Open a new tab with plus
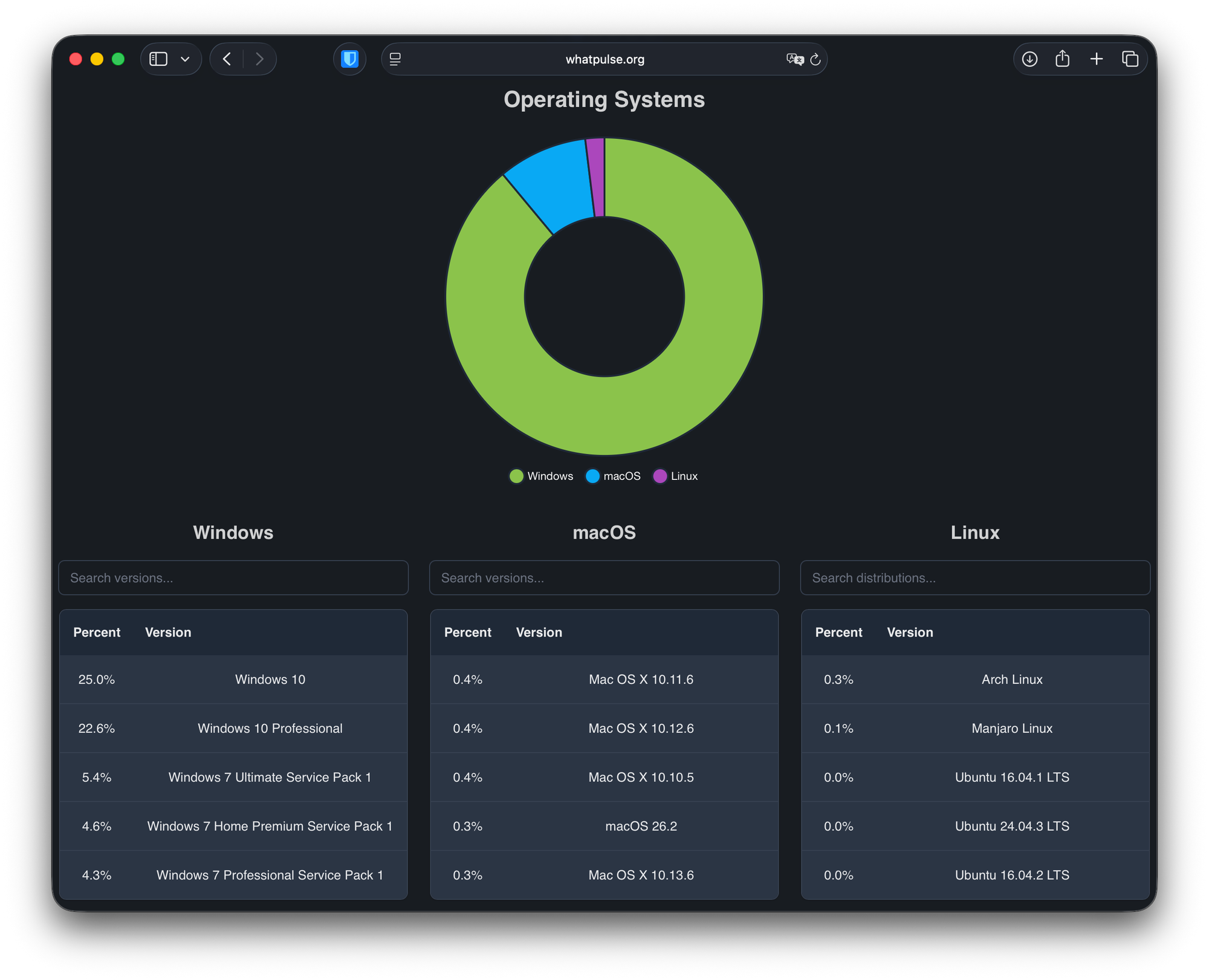Screen dimensions: 1209x980 [1097, 59]
